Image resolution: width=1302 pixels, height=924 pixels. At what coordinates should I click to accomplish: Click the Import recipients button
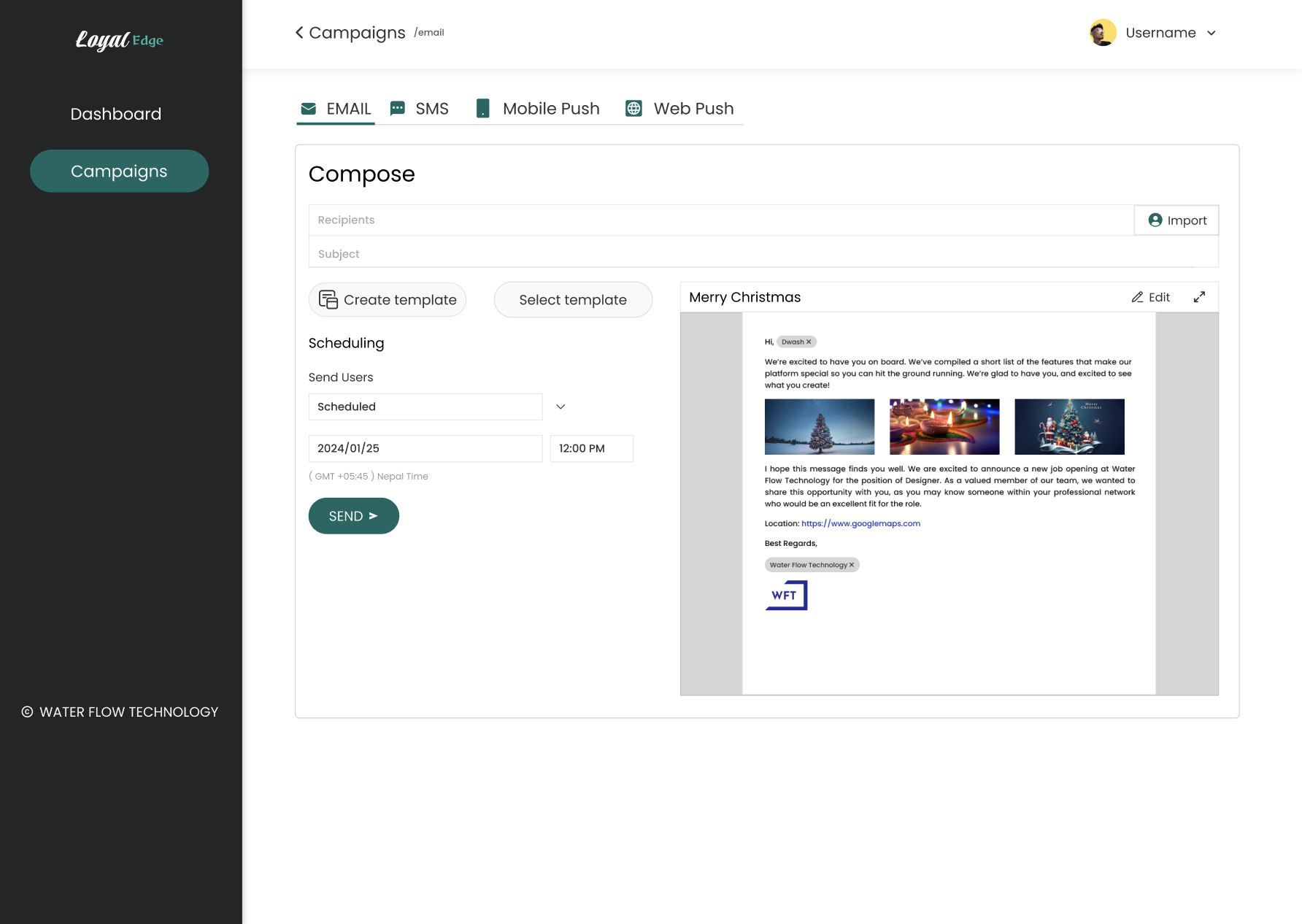pyautogui.click(x=1176, y=220)
